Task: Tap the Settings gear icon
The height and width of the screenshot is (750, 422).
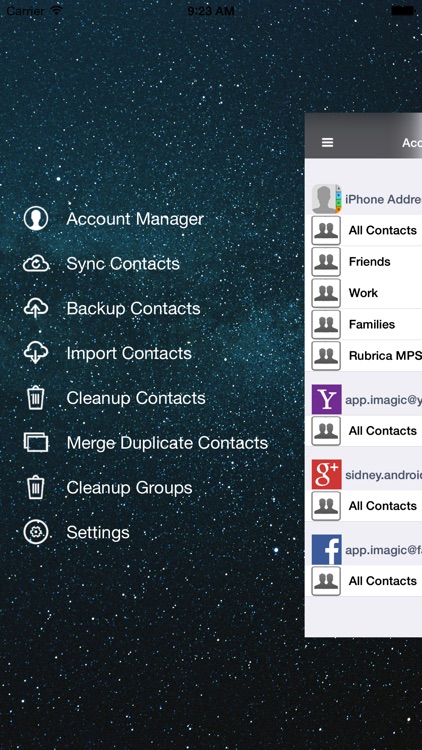Action: click(36, 532)
